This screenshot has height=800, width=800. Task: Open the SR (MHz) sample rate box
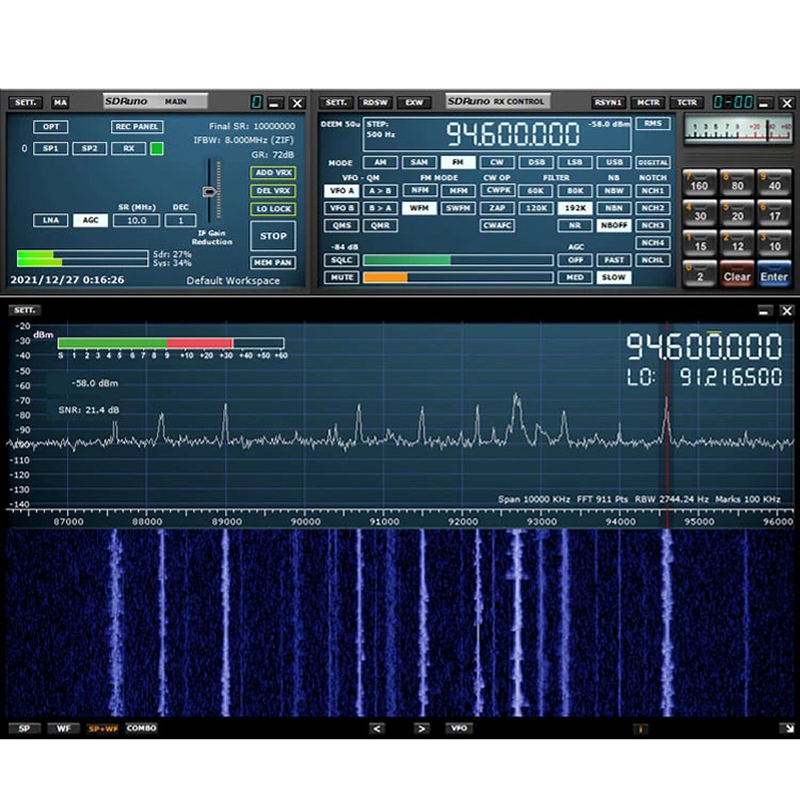(136, 220)
